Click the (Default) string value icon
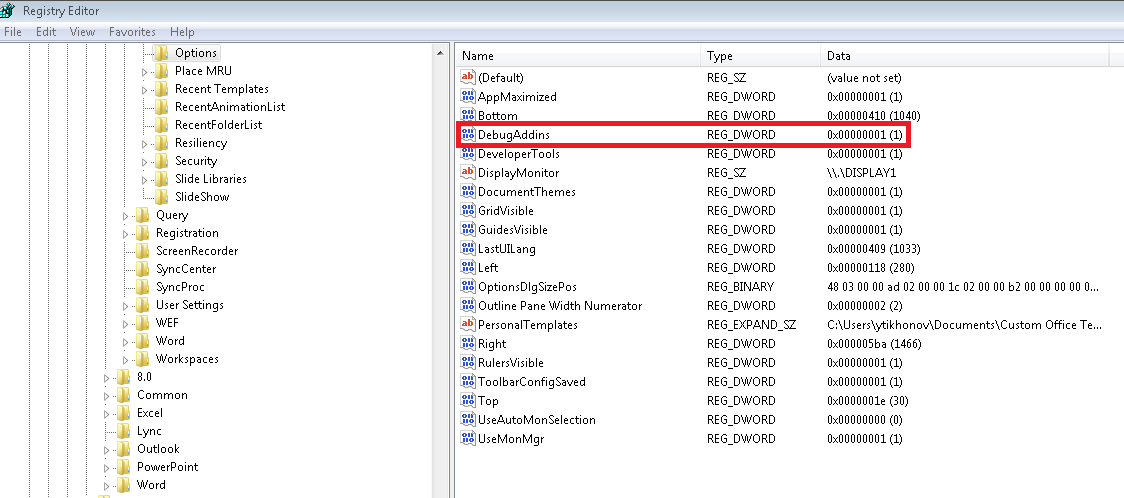Image resolution: width=1124 pixels, height=498 pixels. click(x=467, y=77)
